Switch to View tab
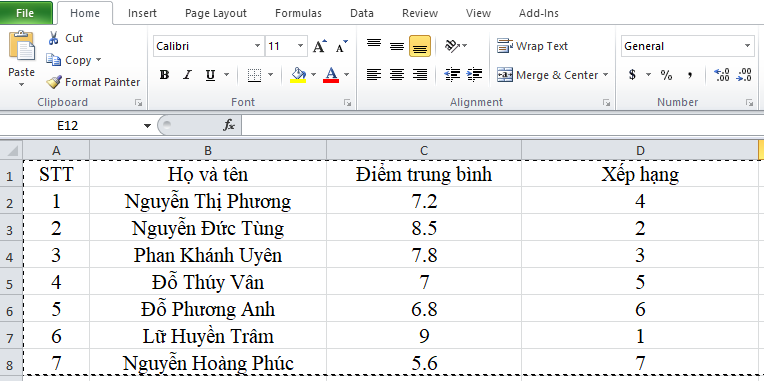The image size is (764, 381). click(x=478, y=13)
